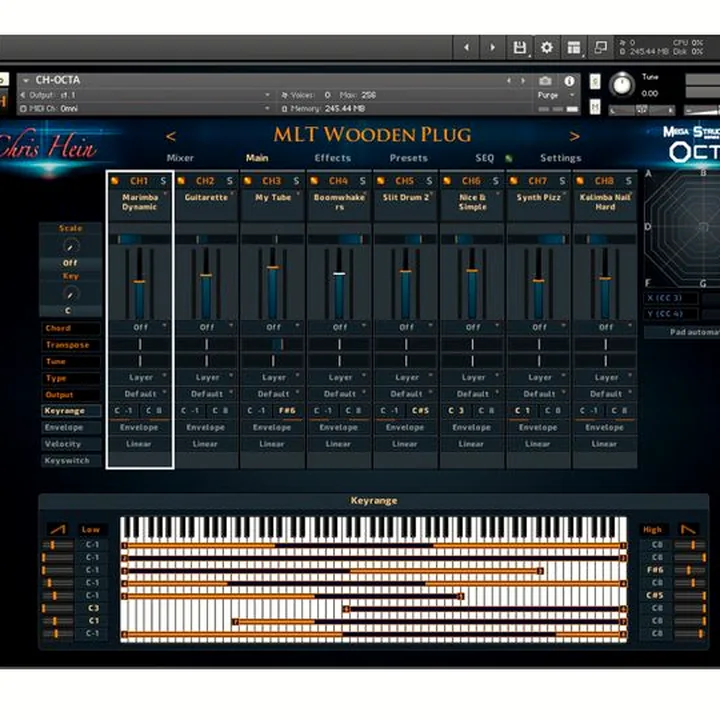
Task: Click CH5 Linear velocity curve
Action: [x=405, y=444]
